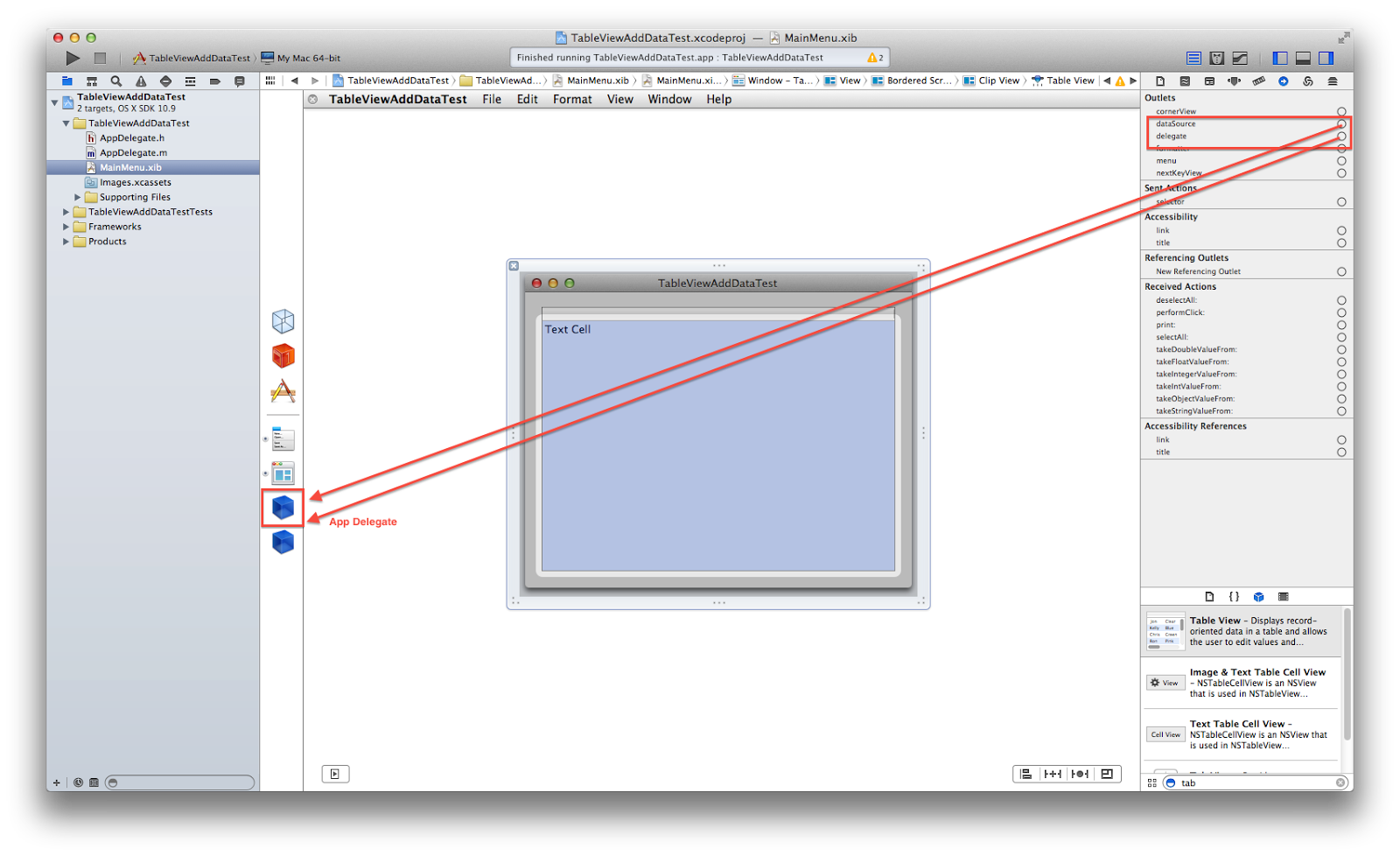Click the cornerView outlet connection circle
The image size is (1400, 856).
pos(1341,112)
